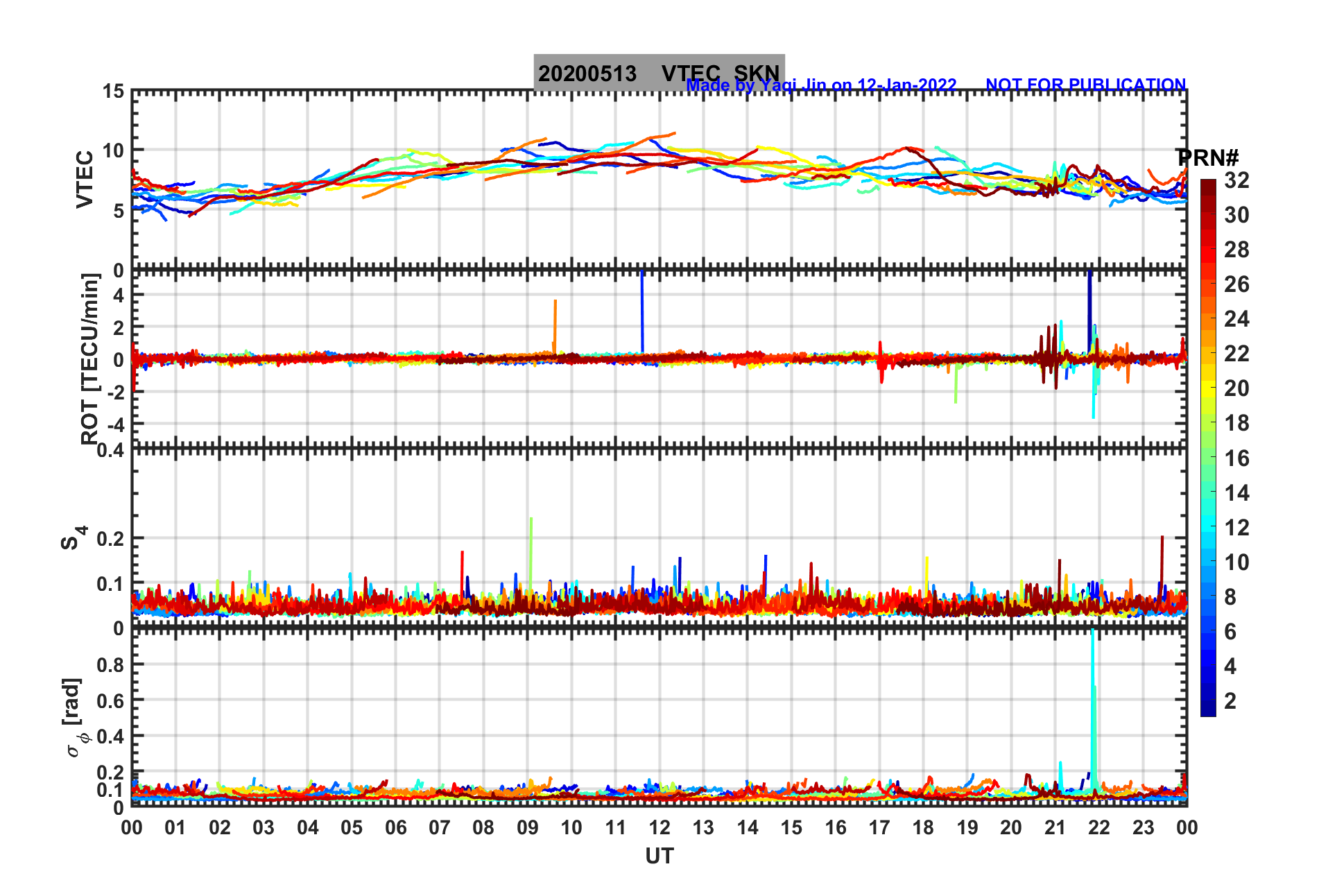Screen dimensions: 1319x896
Task: Click the UT axis tick label '17'
Action: click(x=879, y=827)
